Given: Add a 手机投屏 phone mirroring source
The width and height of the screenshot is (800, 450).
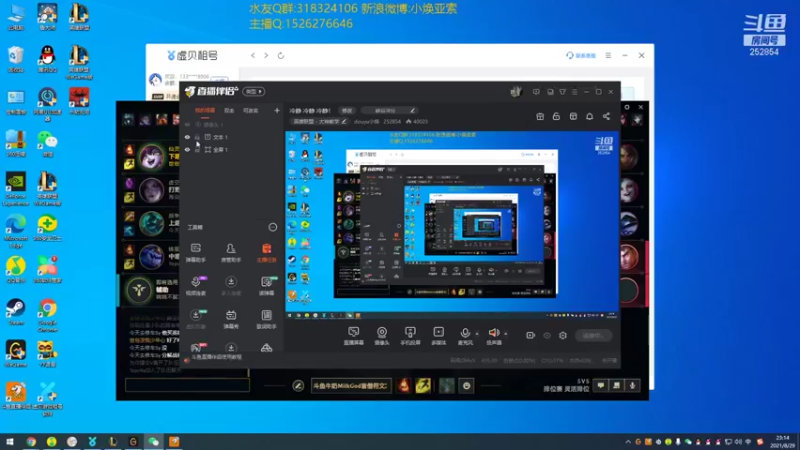Looking at the screenshot, I should coord(410,336).
